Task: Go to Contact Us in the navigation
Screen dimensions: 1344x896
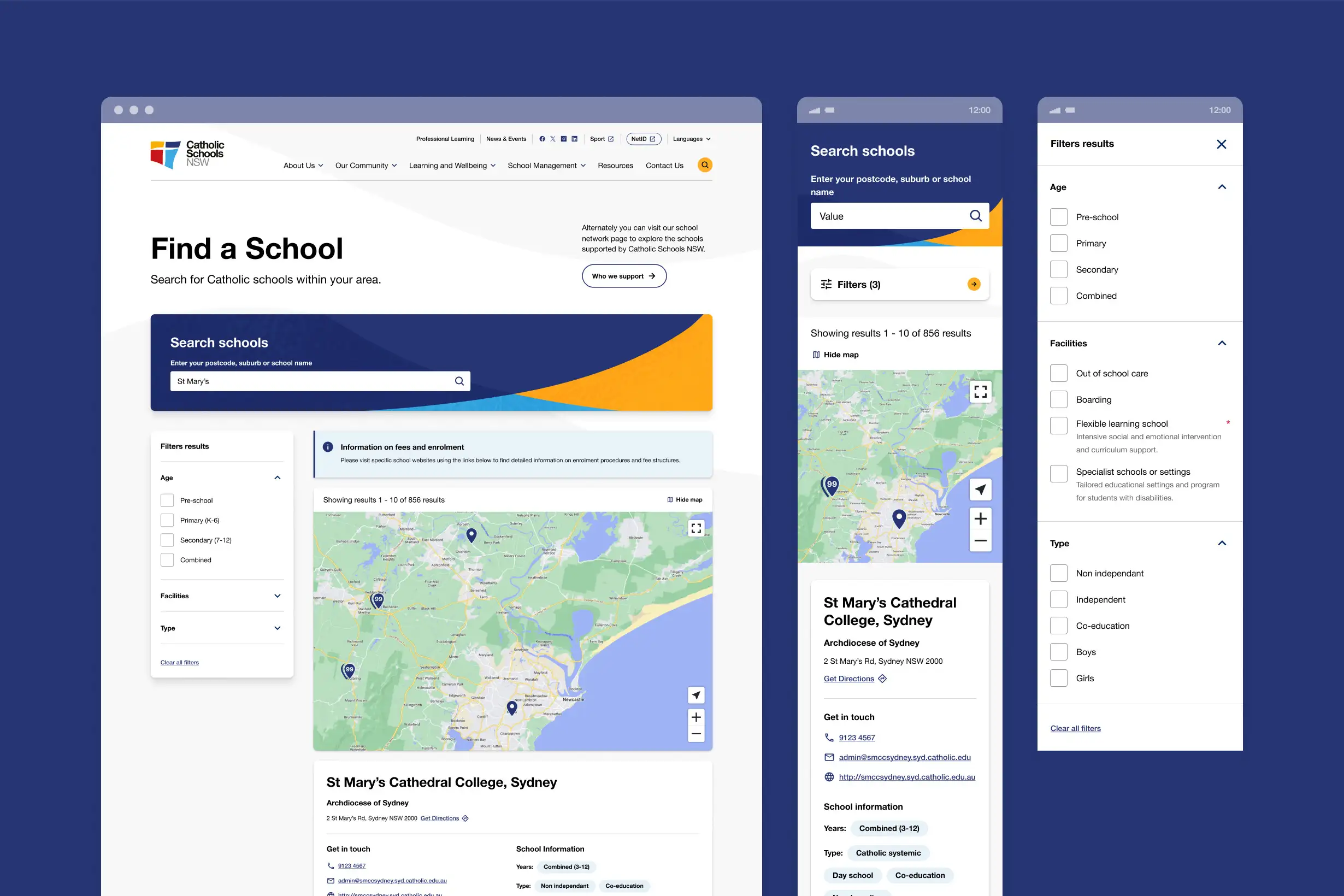Action: (x=664, y=165)
